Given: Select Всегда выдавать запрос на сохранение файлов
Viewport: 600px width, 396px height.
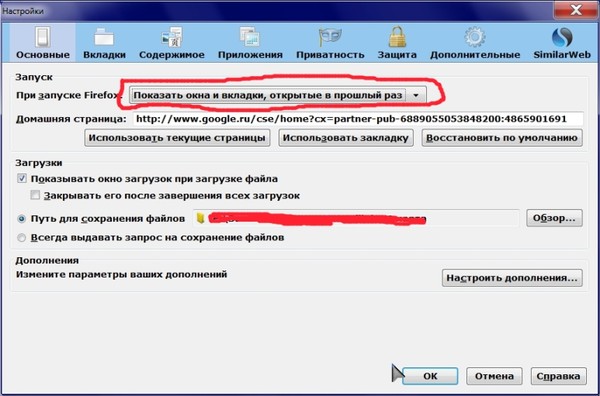Looking at the screenshot, I should coord(22,238).
